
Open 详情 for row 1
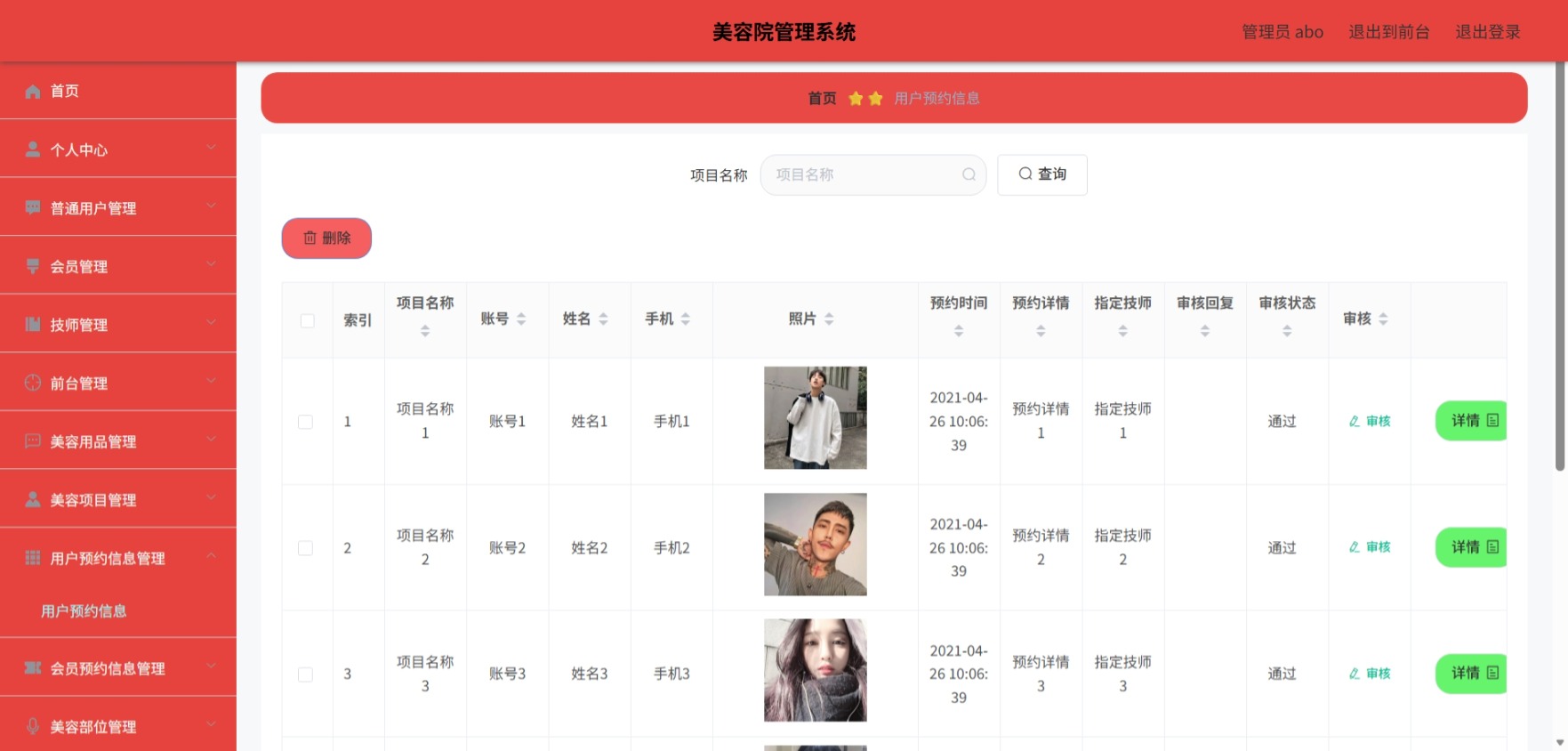[x=1472, y=421]
